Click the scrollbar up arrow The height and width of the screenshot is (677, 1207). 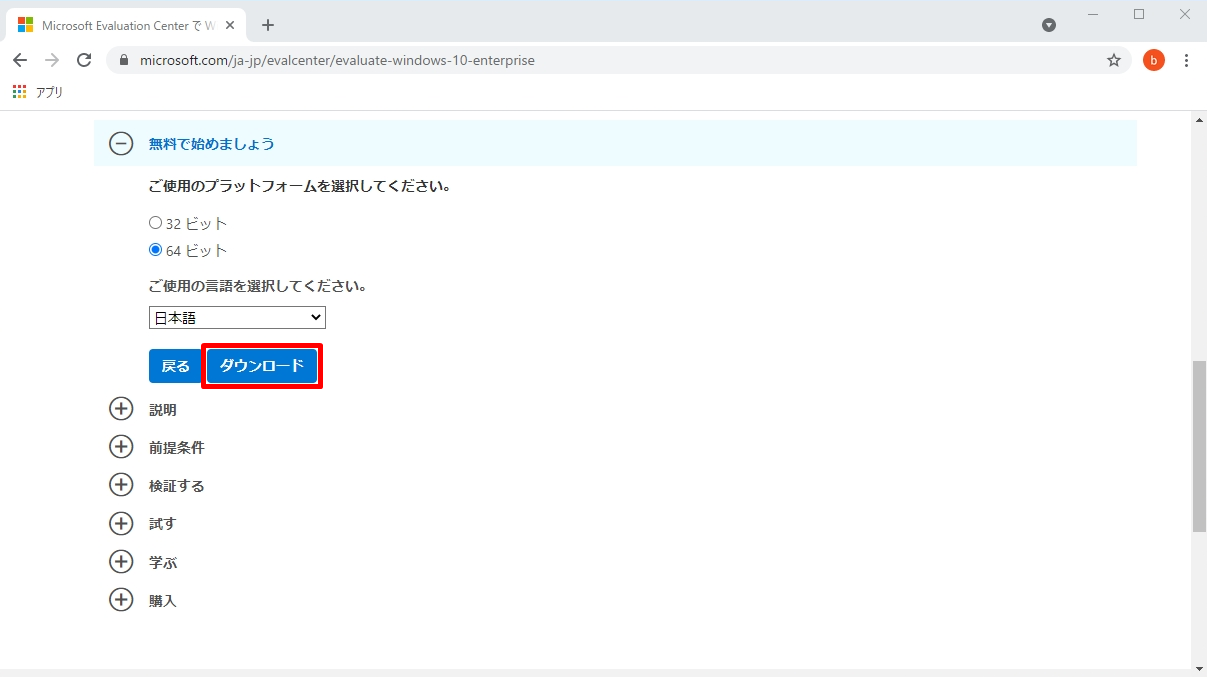1199,119
